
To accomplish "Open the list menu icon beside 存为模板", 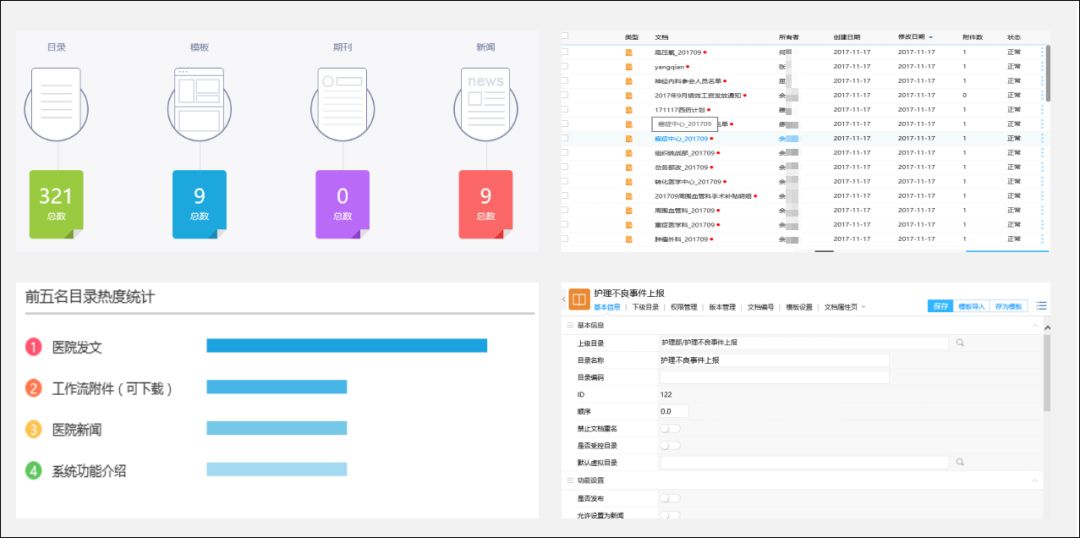I will tap(1041, 306).
